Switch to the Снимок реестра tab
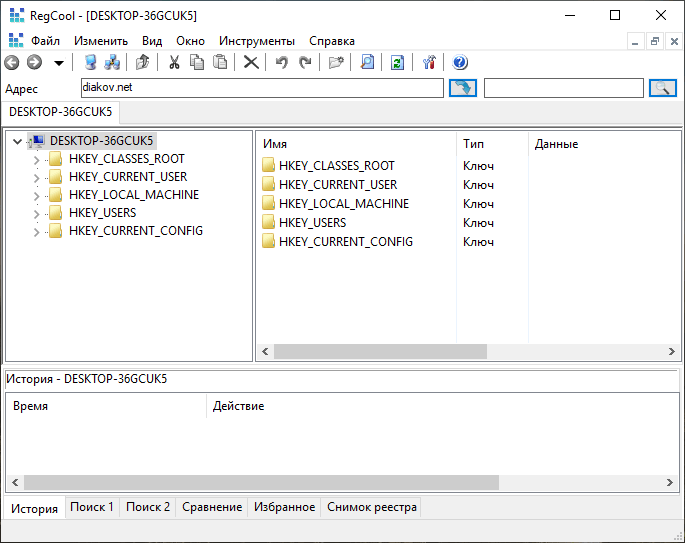The width and height of the screenshot is (685, 543). click(372, 507)
